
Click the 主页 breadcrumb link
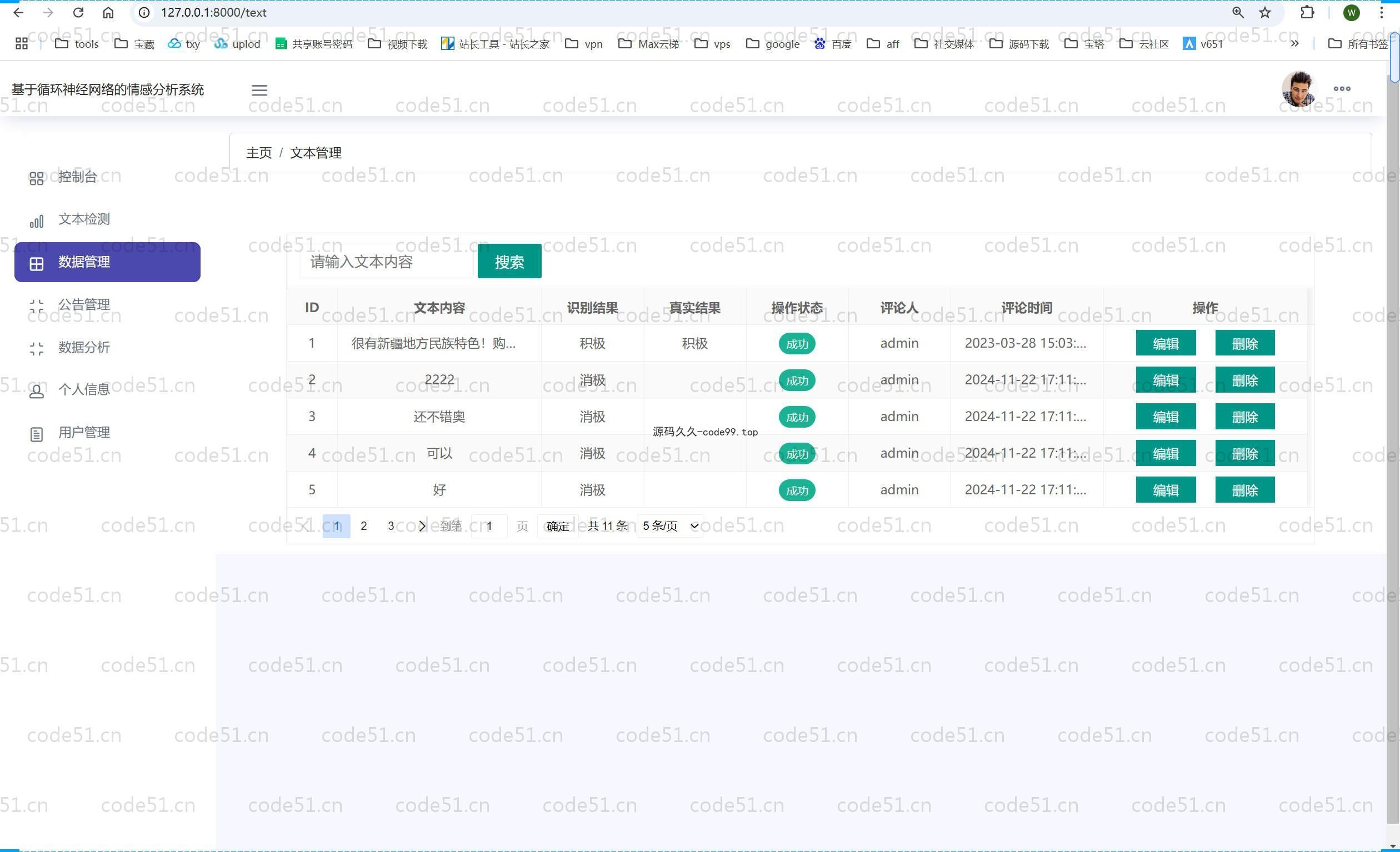coord(258,153)
